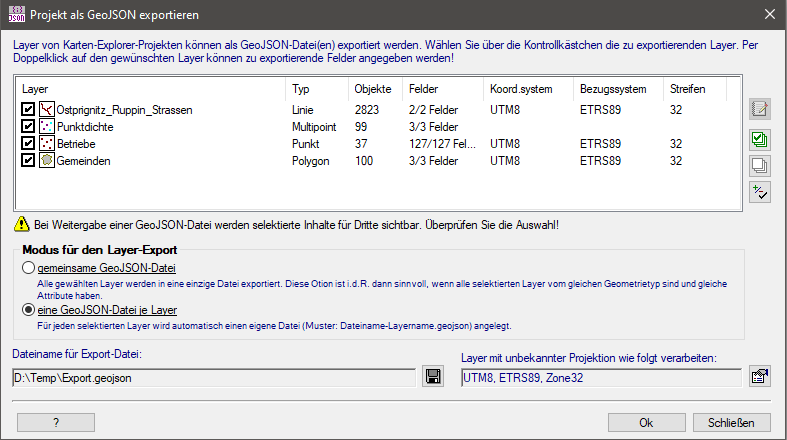
Task: Click the Punkt type cell of Betriebe
Action: click(x=306, y=144)
